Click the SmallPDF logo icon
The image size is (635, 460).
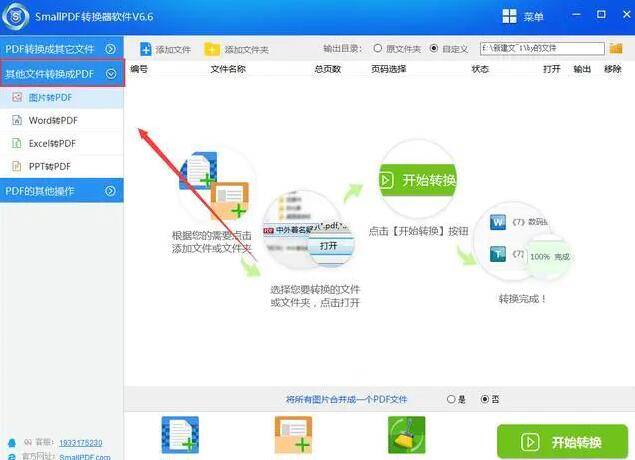pyautogui.click(x=15, y=17)
